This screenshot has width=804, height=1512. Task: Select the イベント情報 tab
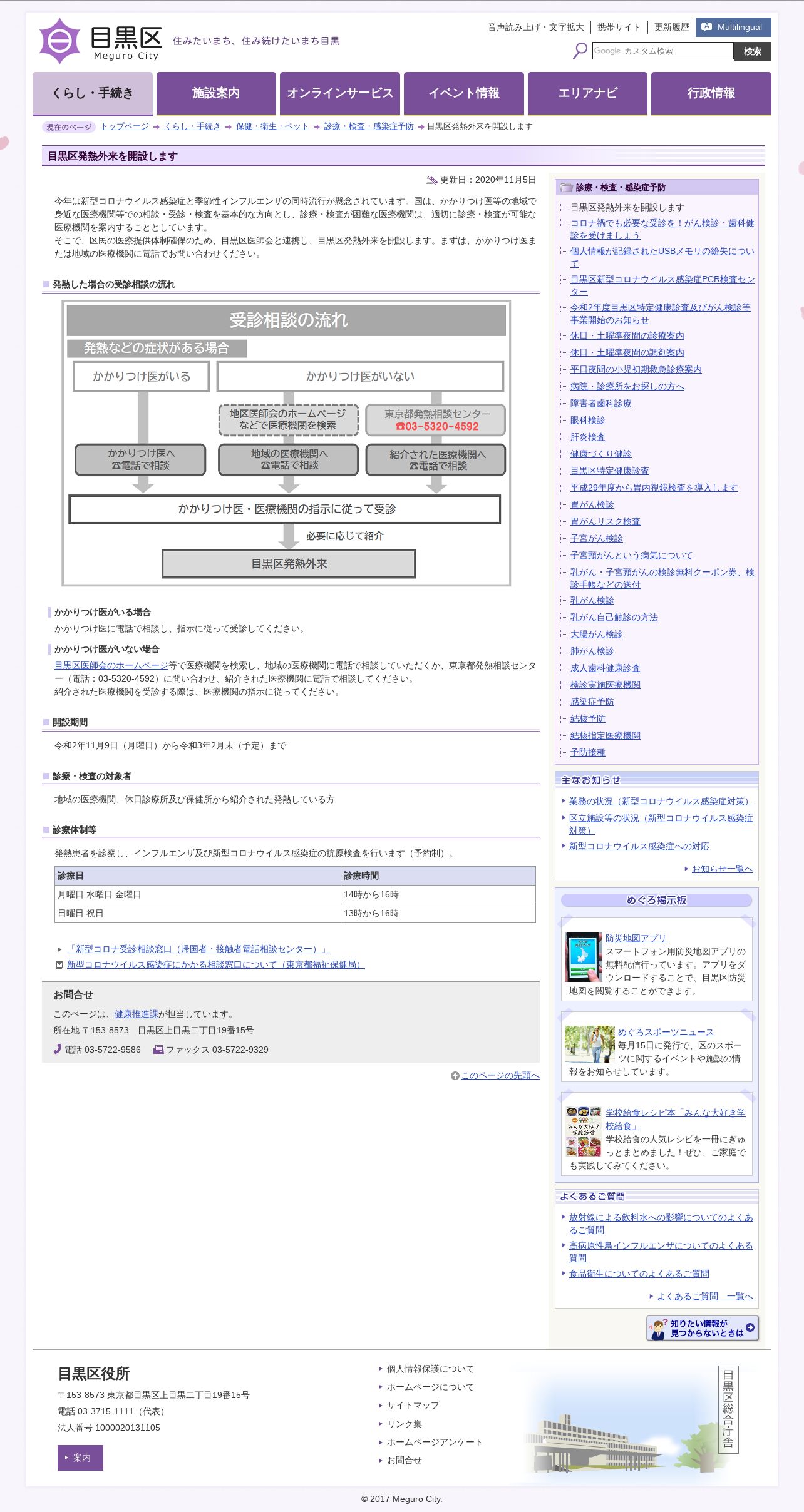(x=464, y=93)
